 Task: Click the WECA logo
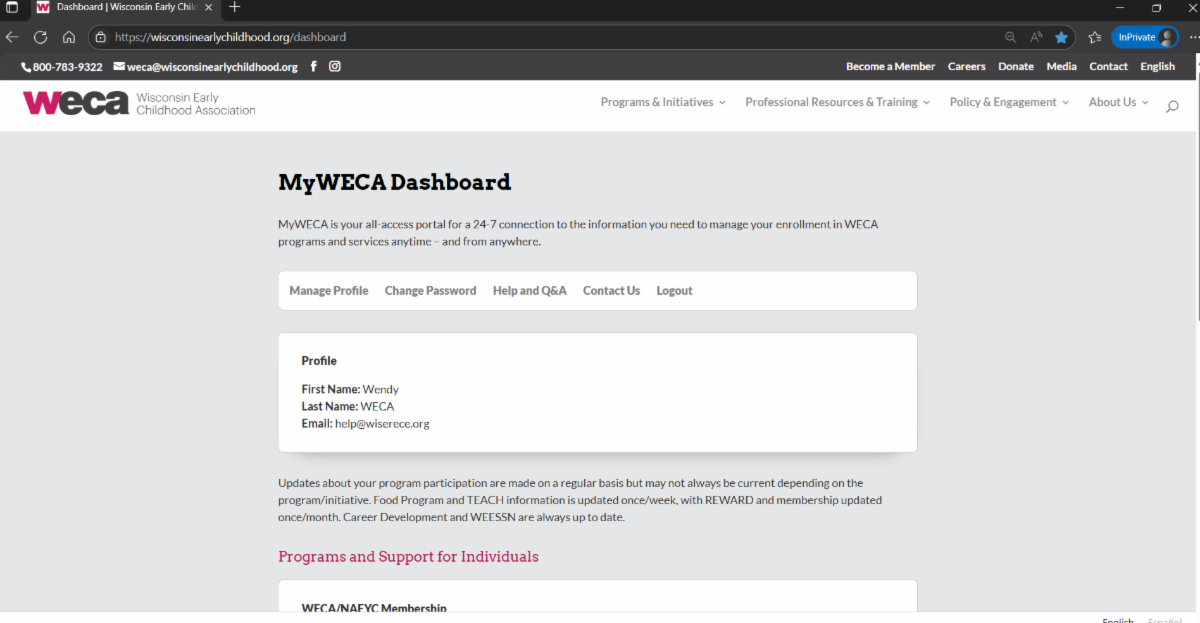click(x=139, y=103)
